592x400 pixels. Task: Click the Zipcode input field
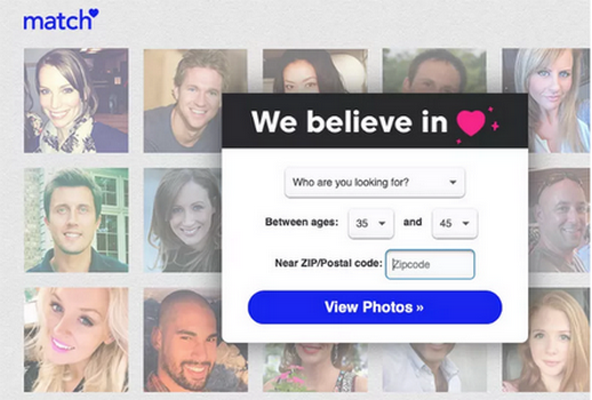[x=430, y=264]
